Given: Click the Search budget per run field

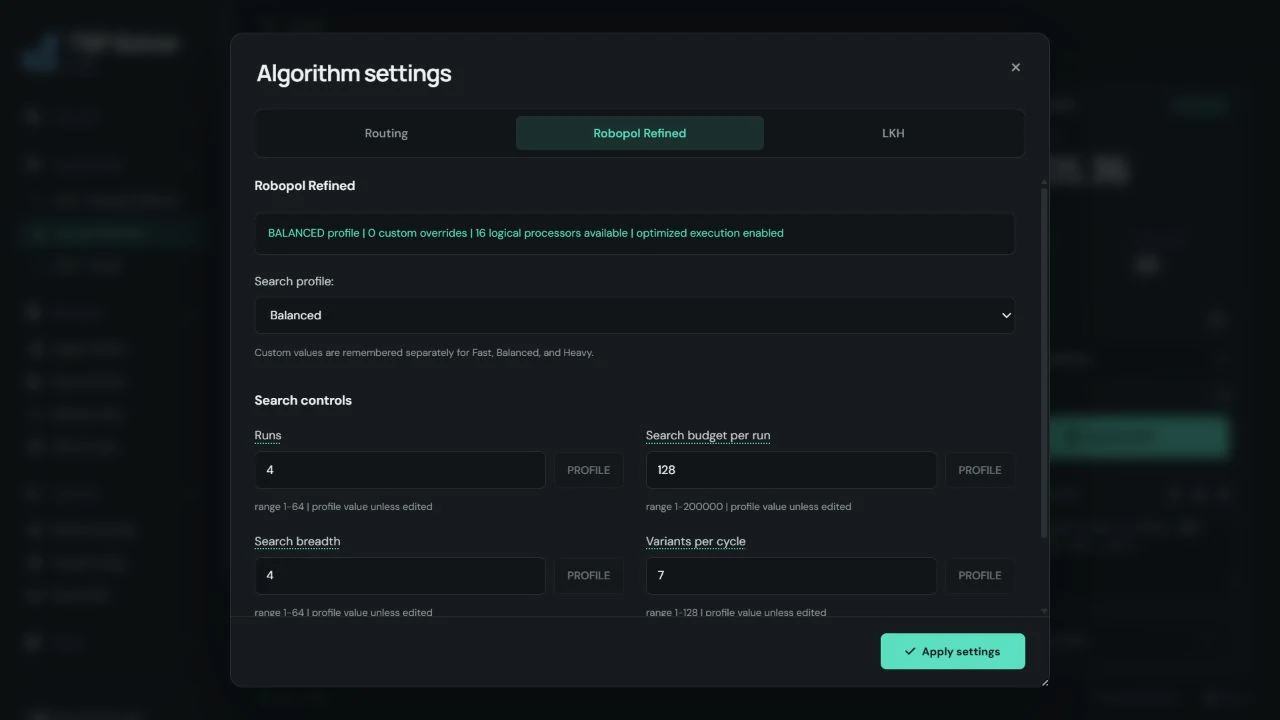Looking at the screenshot, I should click(791, 470).
